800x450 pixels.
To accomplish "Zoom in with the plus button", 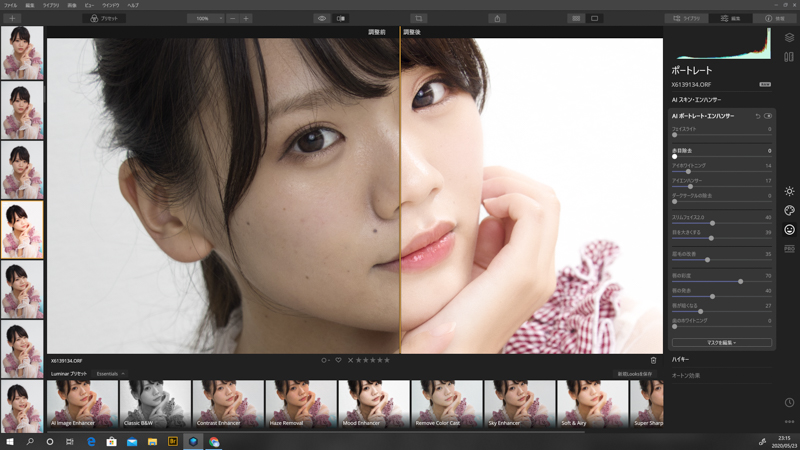I will pos(246,18).
